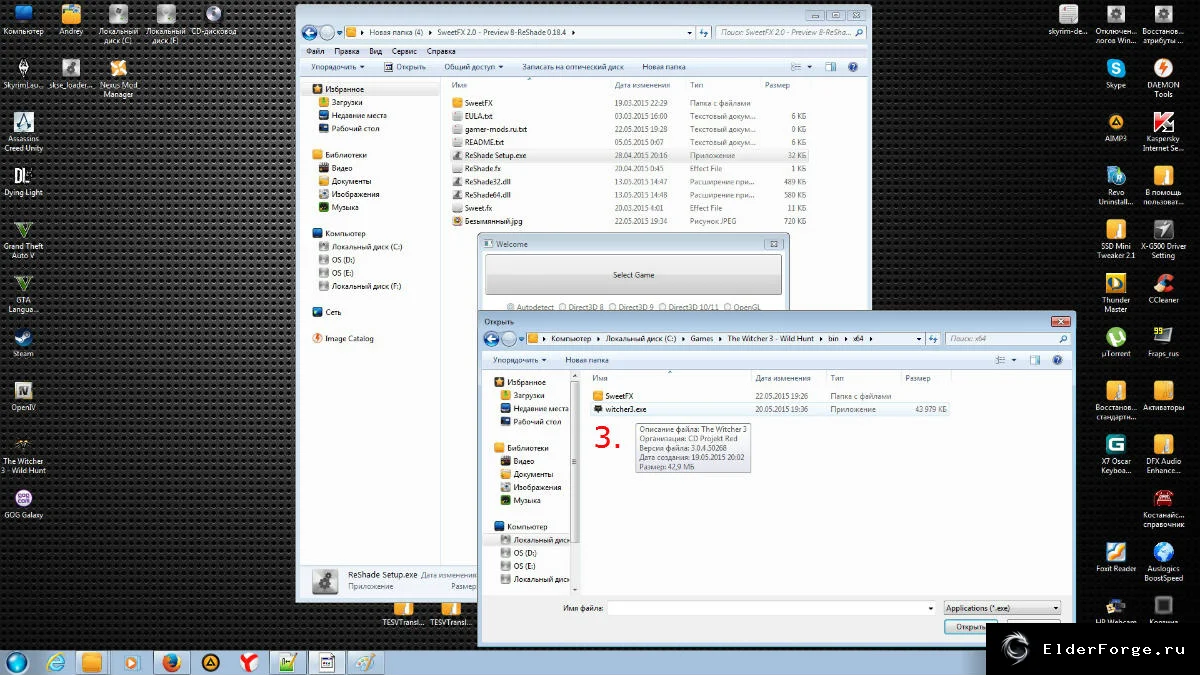Image resolution: width=1200 pixels, height=675 pixels.
Task: Expand Упорядочить menu in SweetFX explorer window
Action: pyautogui.click(x=338, y=67)
